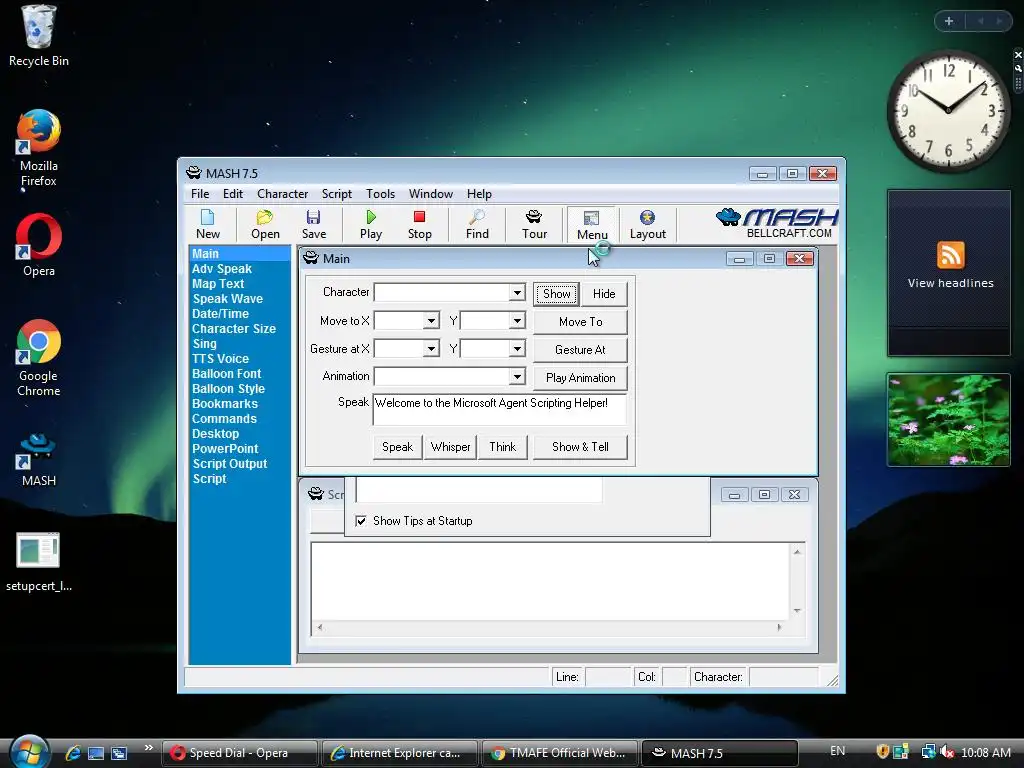
Task: Click the add gadget plus button
Action: tap(949, 21)
